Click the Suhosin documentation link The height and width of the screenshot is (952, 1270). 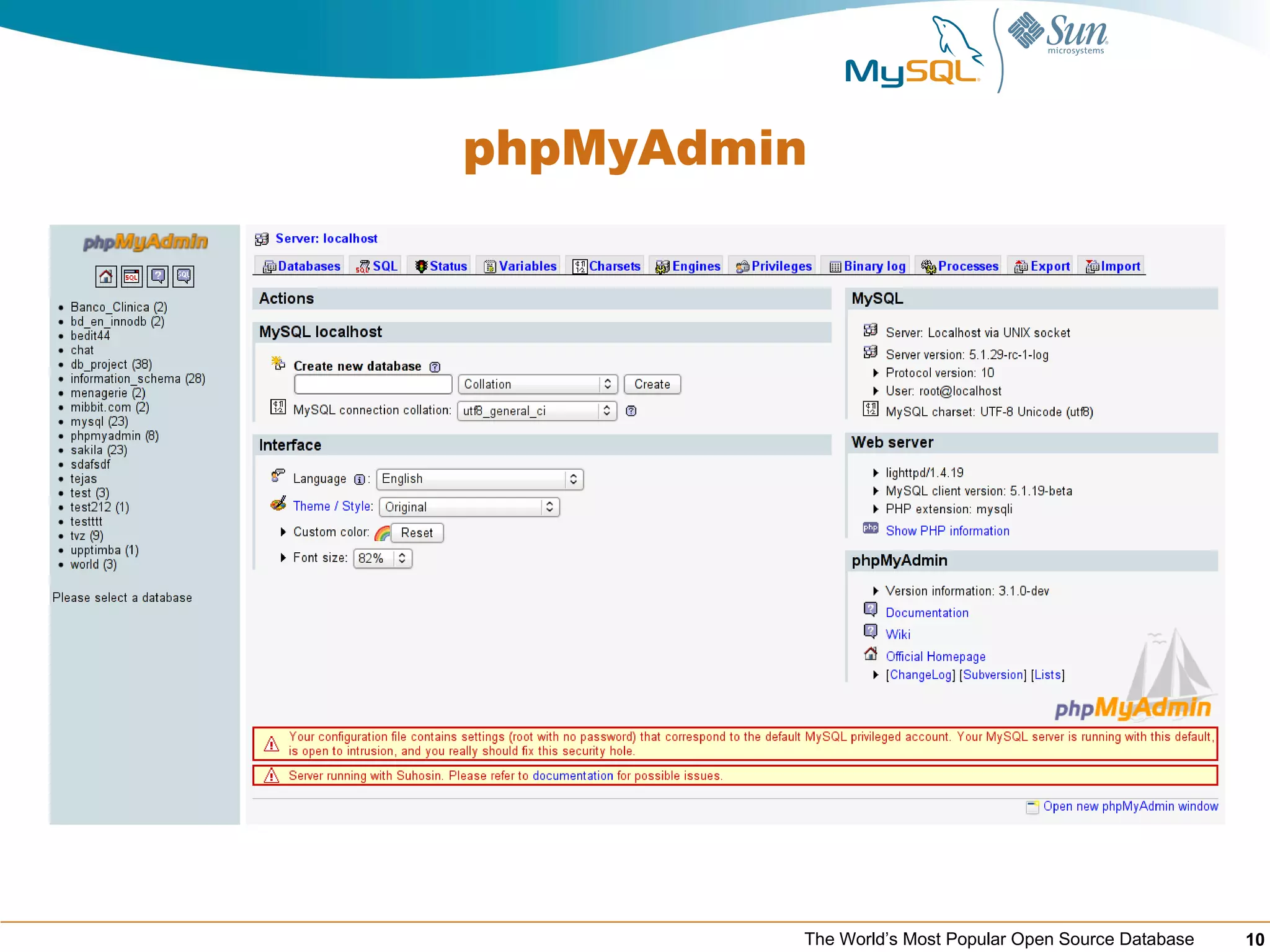click(572, 776)
